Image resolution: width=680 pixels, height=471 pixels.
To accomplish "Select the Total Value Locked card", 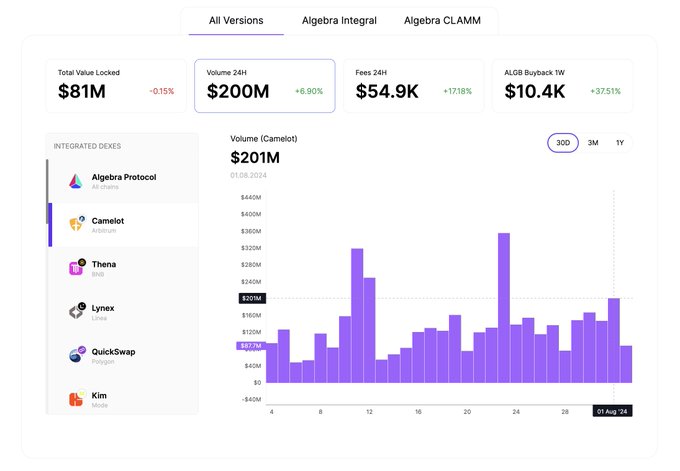I will click(x=115, y=85).
